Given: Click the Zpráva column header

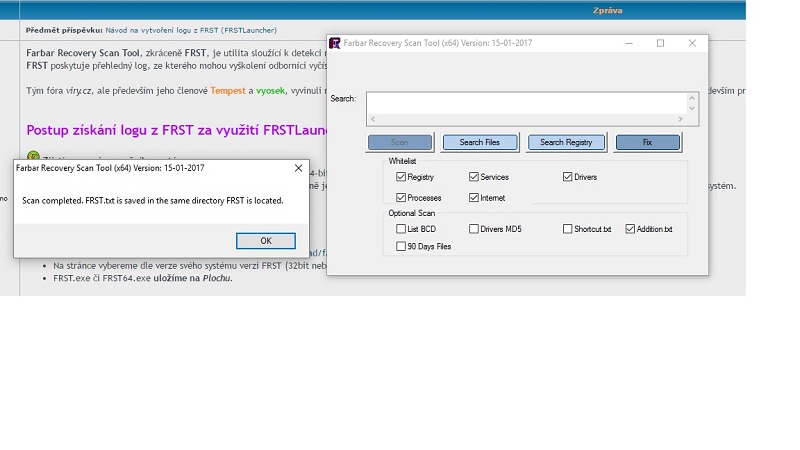Looking at the screenshot, I should [x=608, y=10].
